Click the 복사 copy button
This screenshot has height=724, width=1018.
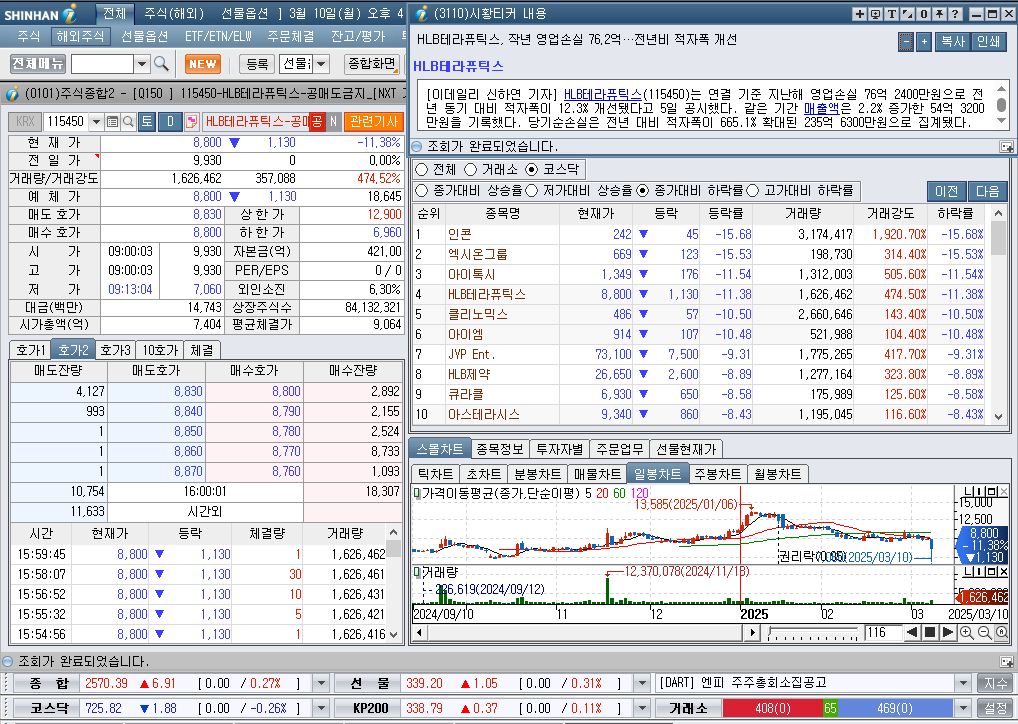point(953,42)
